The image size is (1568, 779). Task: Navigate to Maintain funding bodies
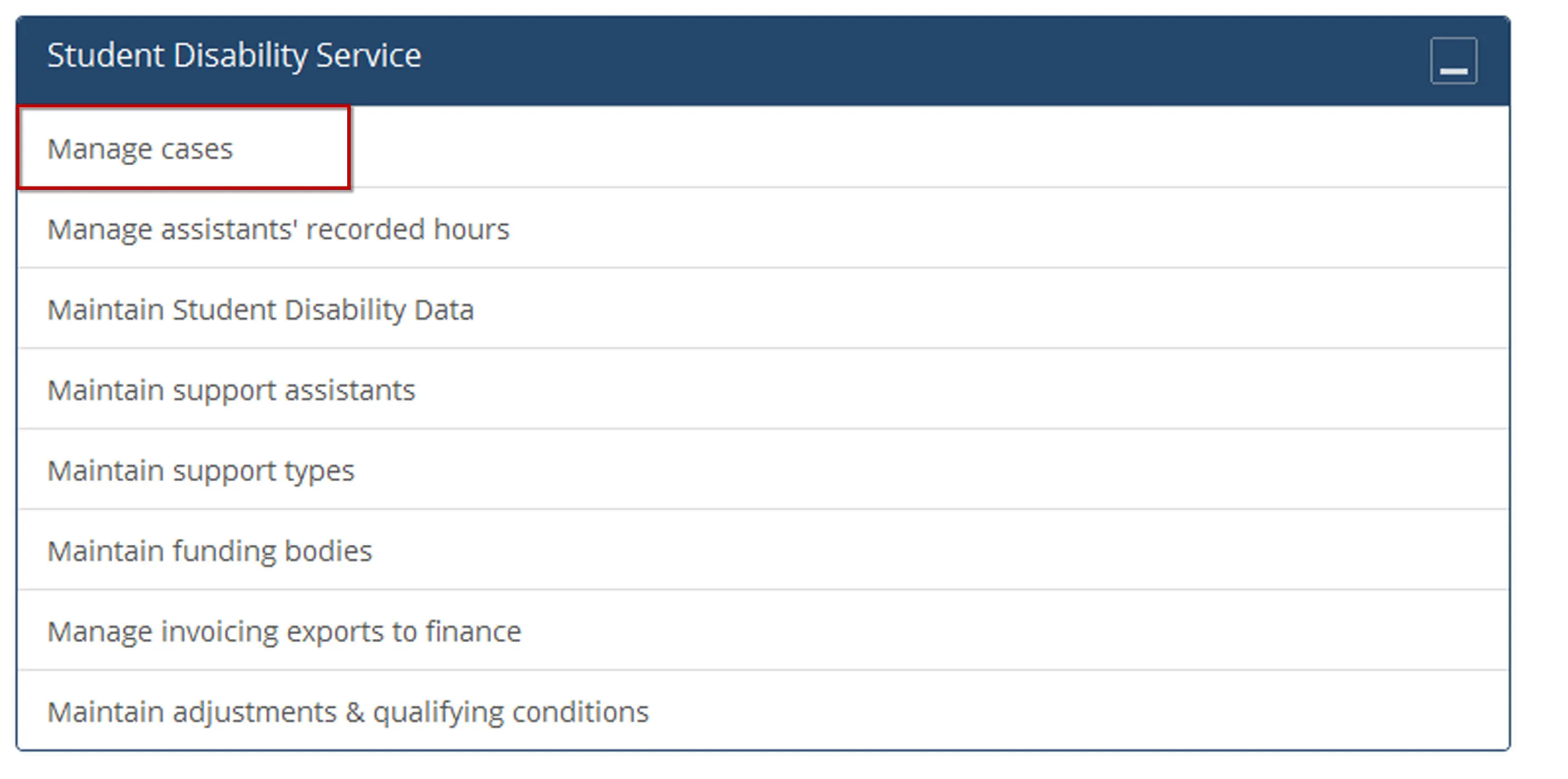(x=209, y=551)
